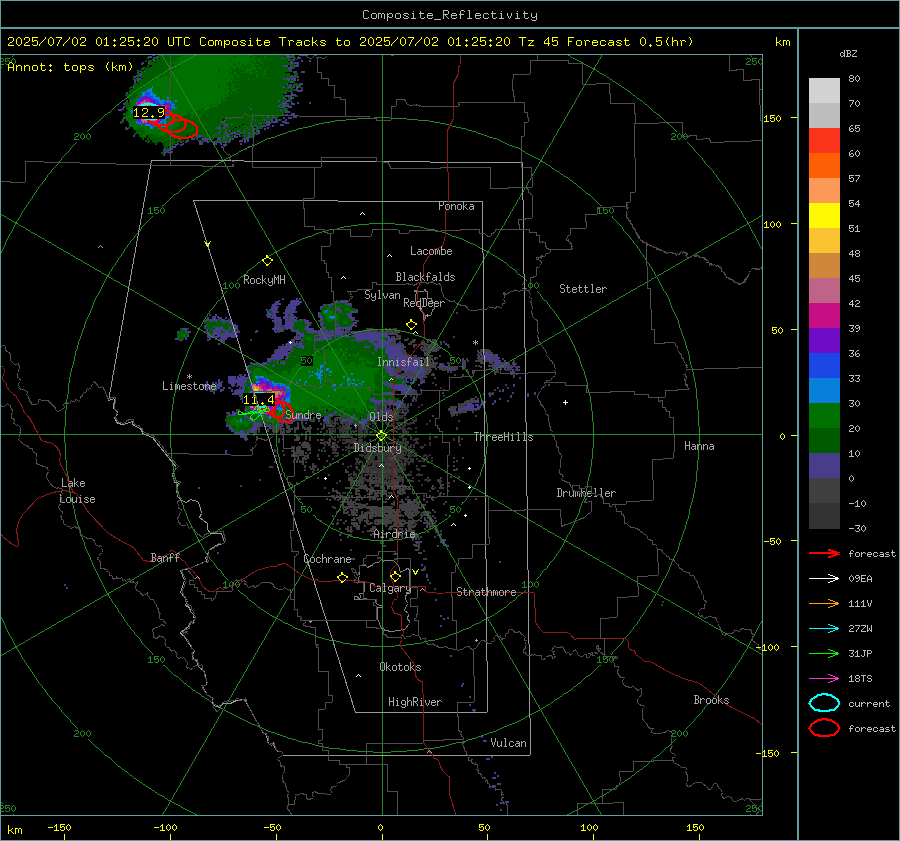Pick the yellow 51-54 dBZ color swatch
Image resolution: width=900 pixels, height=841 pixels.
coord(824,216)
